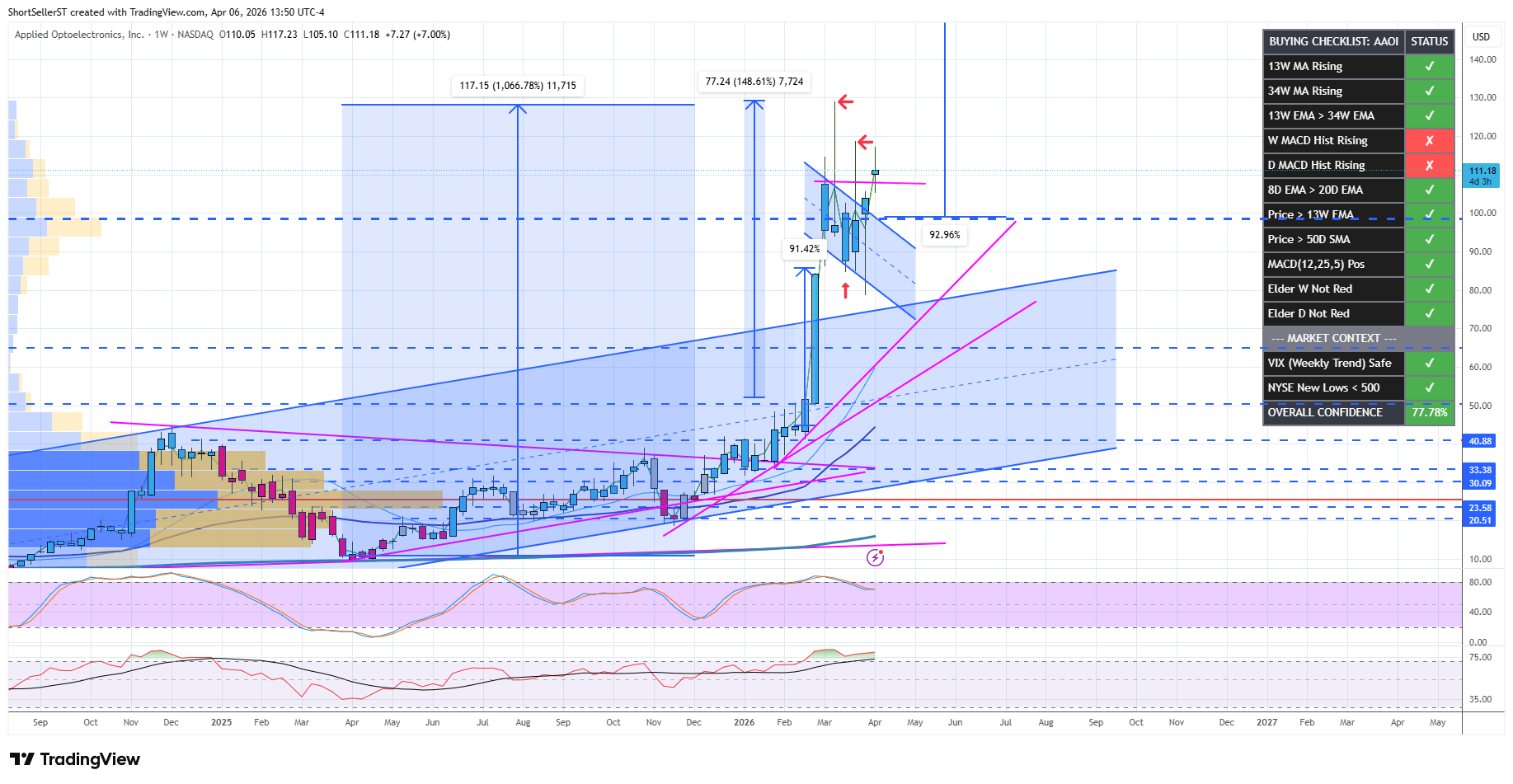
Task: Select the red upward arrow drawn on the chart
Action: pyautogui.click(x=845, y=290)
